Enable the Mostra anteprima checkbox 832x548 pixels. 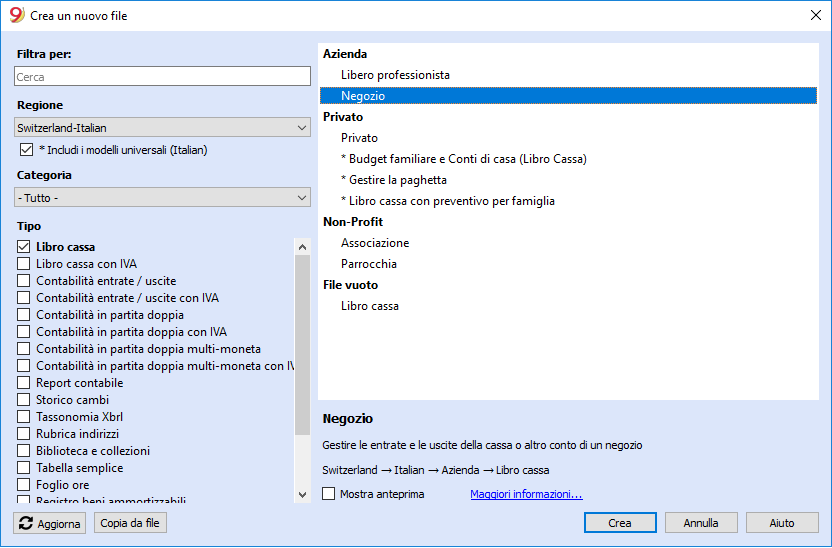[x=328, y=494]
